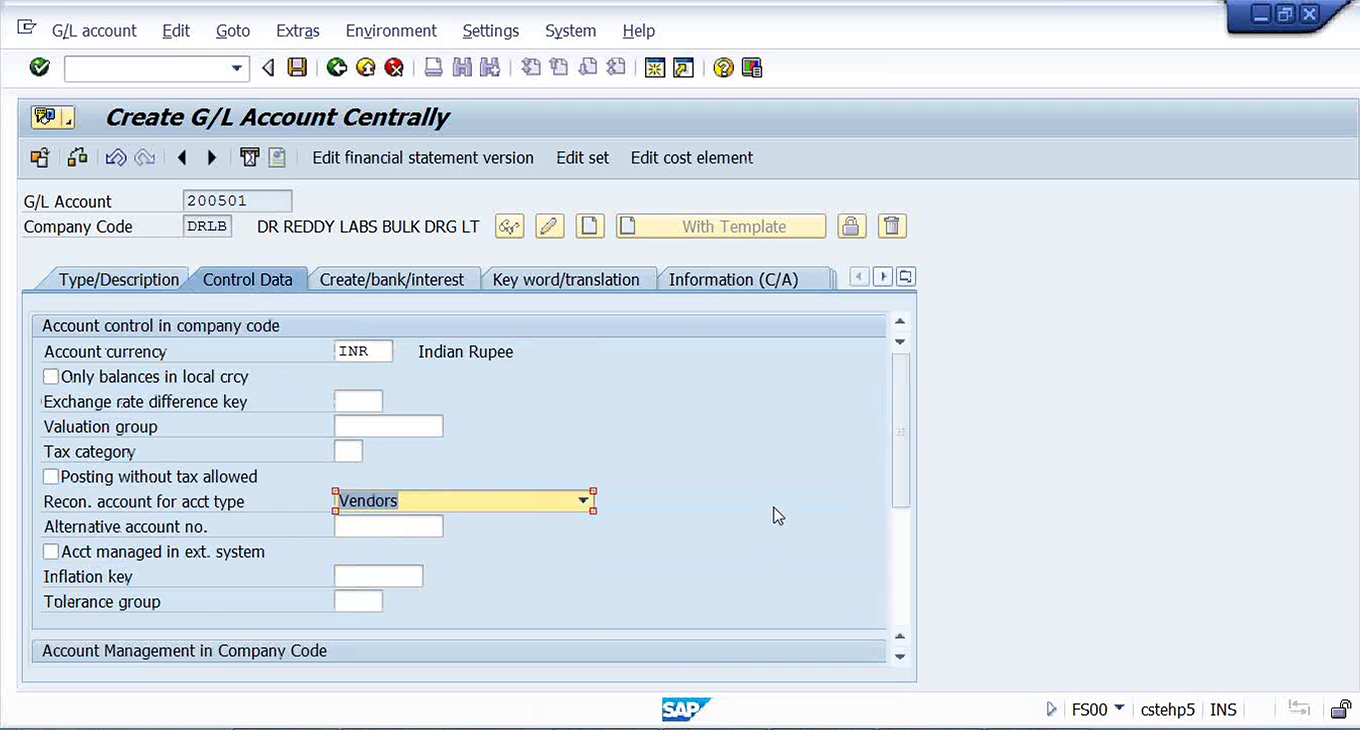Click the menu icon beside the title

(53, 117)
